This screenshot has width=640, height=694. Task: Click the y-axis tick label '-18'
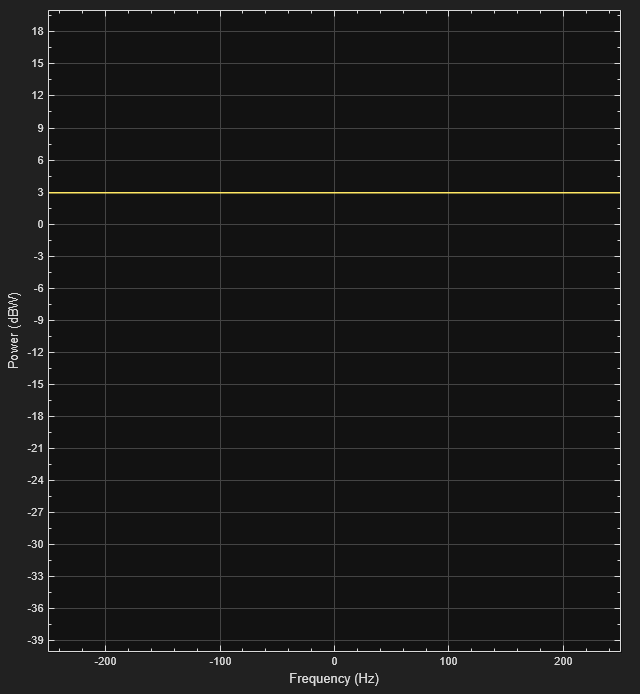click(x=36, y=416)
